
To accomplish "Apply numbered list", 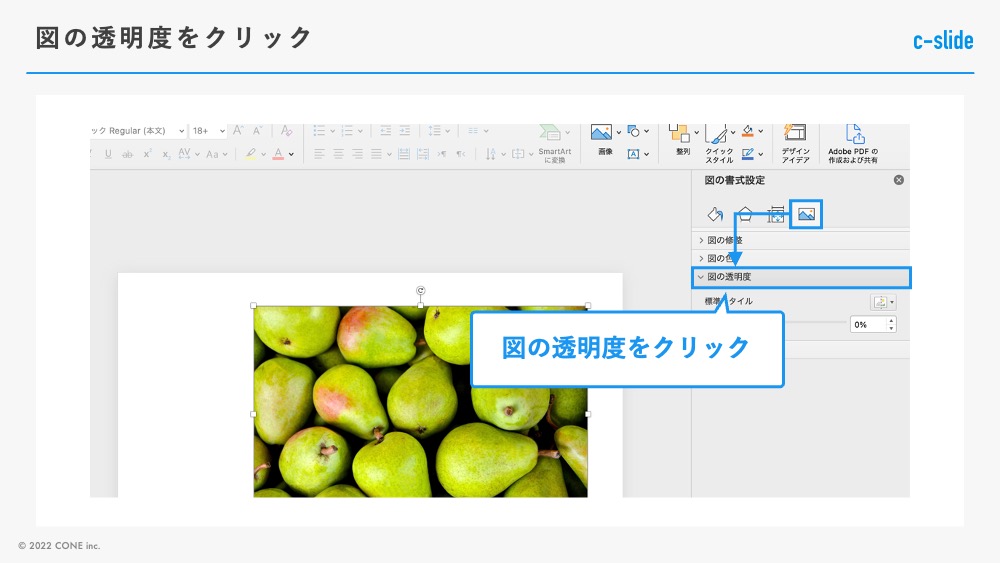I will pos(348,131).
